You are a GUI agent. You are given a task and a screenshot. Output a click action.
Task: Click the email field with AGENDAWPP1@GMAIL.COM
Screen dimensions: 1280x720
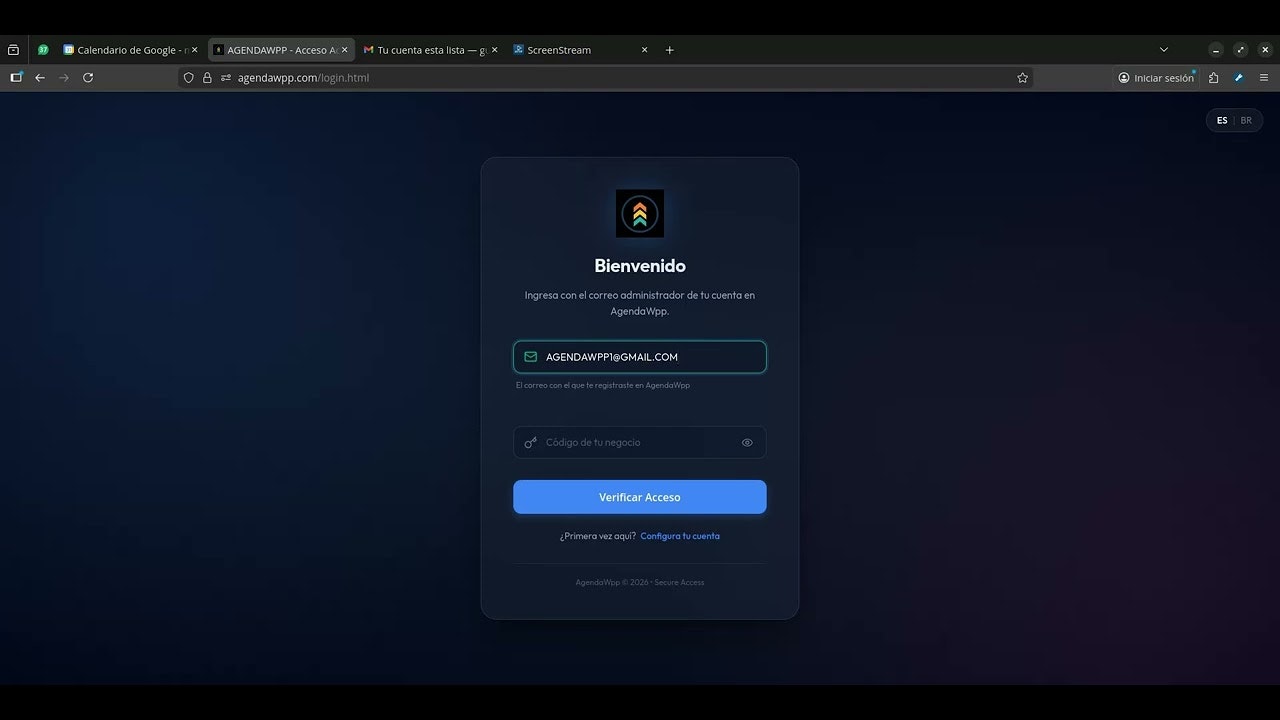[x=640, y=357]
